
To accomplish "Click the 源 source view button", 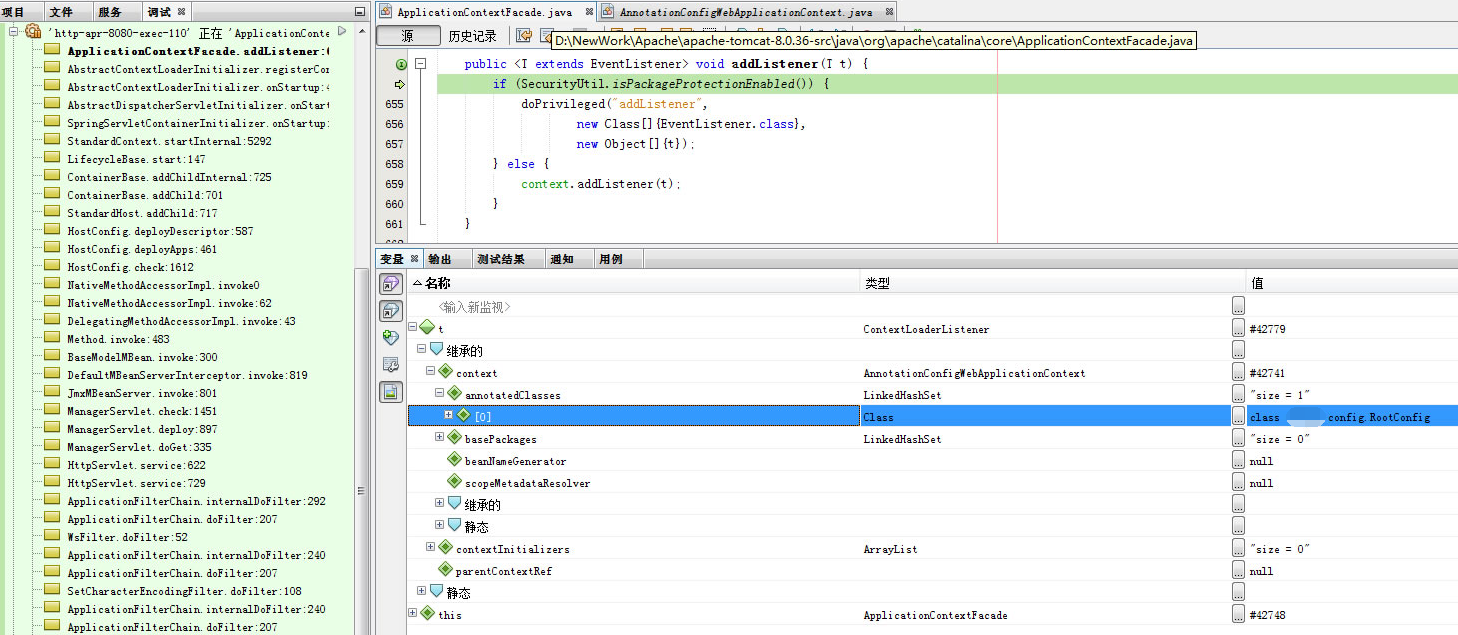I will tap(408, 36).
